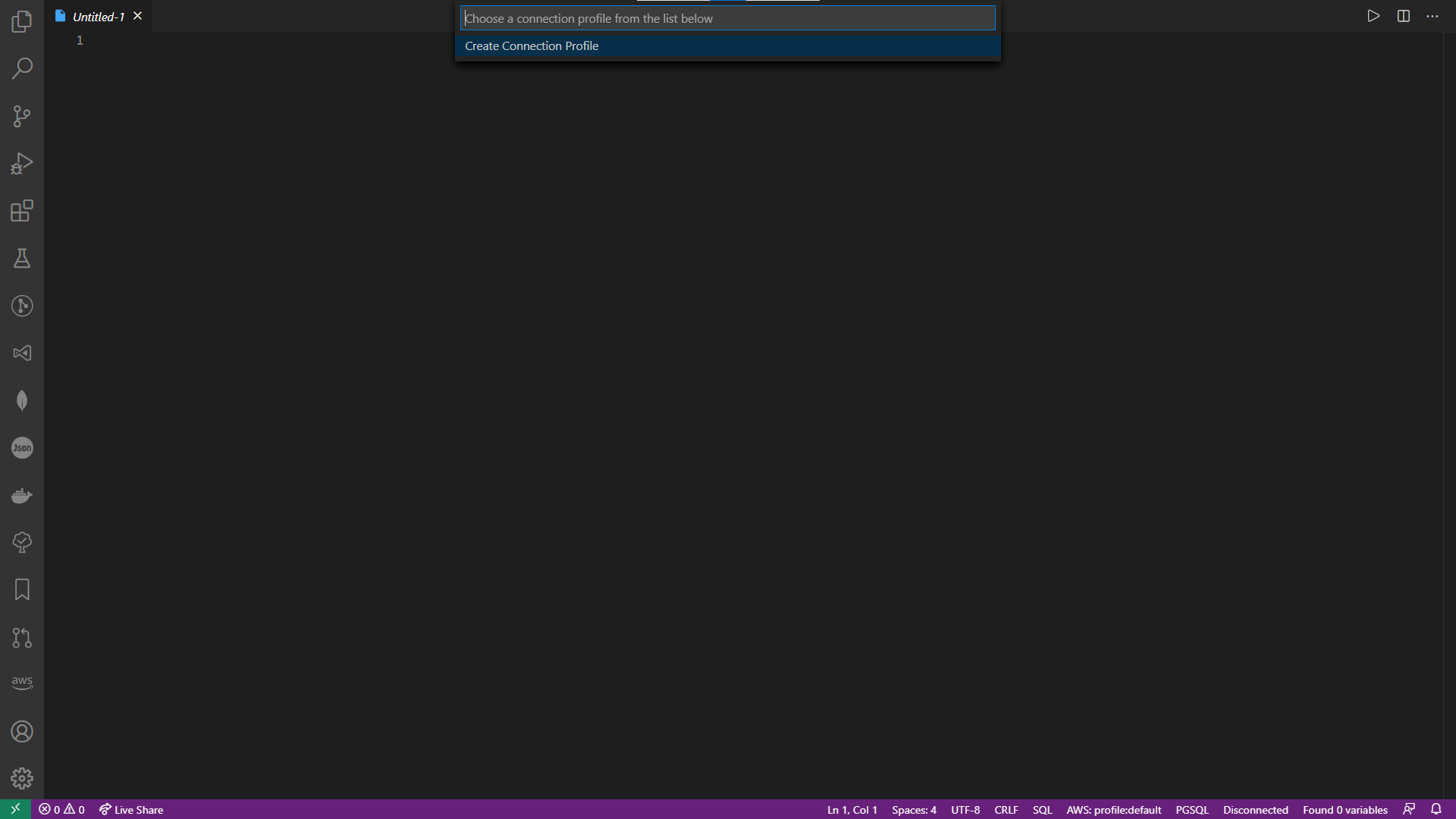Open the remote window indicator
This screenshot has width=1456, height=819.
[x=15, y=809]
